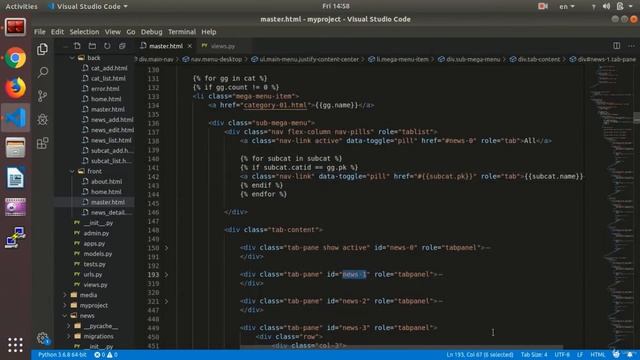Click Visual Studio Code dock icon

pos(16,118)
